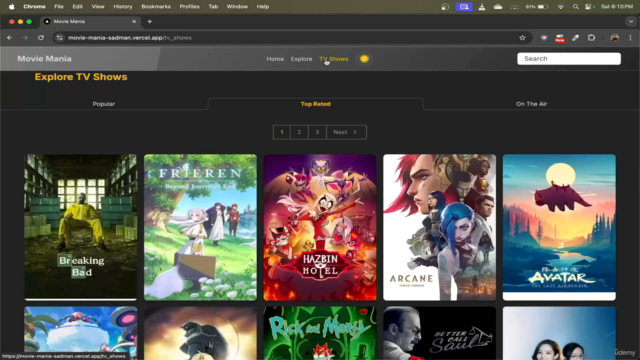
Task: Open the View menu
Action: [98, 7]
